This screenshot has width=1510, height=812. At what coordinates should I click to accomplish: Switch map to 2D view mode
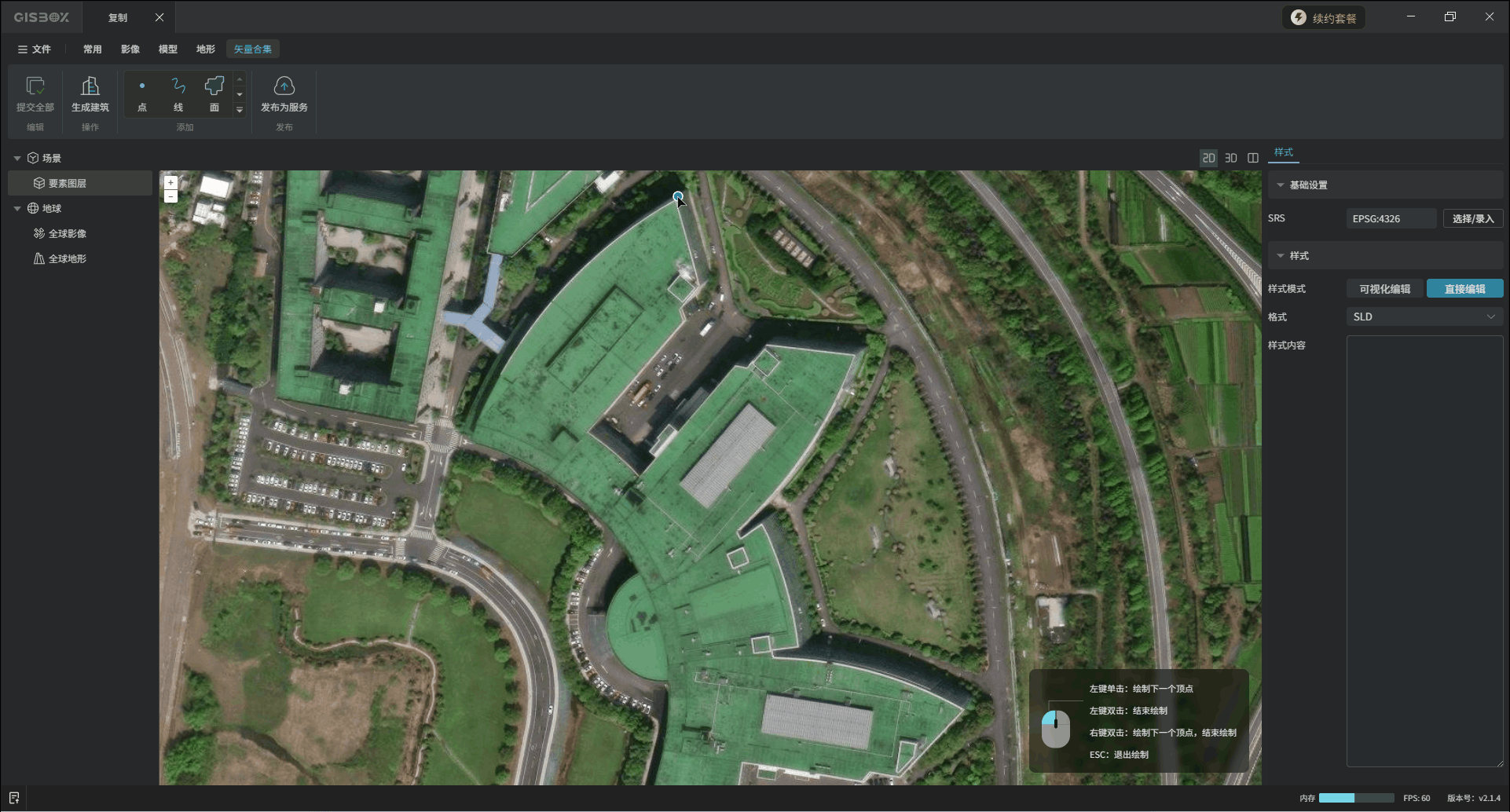tap(1208, 158)
